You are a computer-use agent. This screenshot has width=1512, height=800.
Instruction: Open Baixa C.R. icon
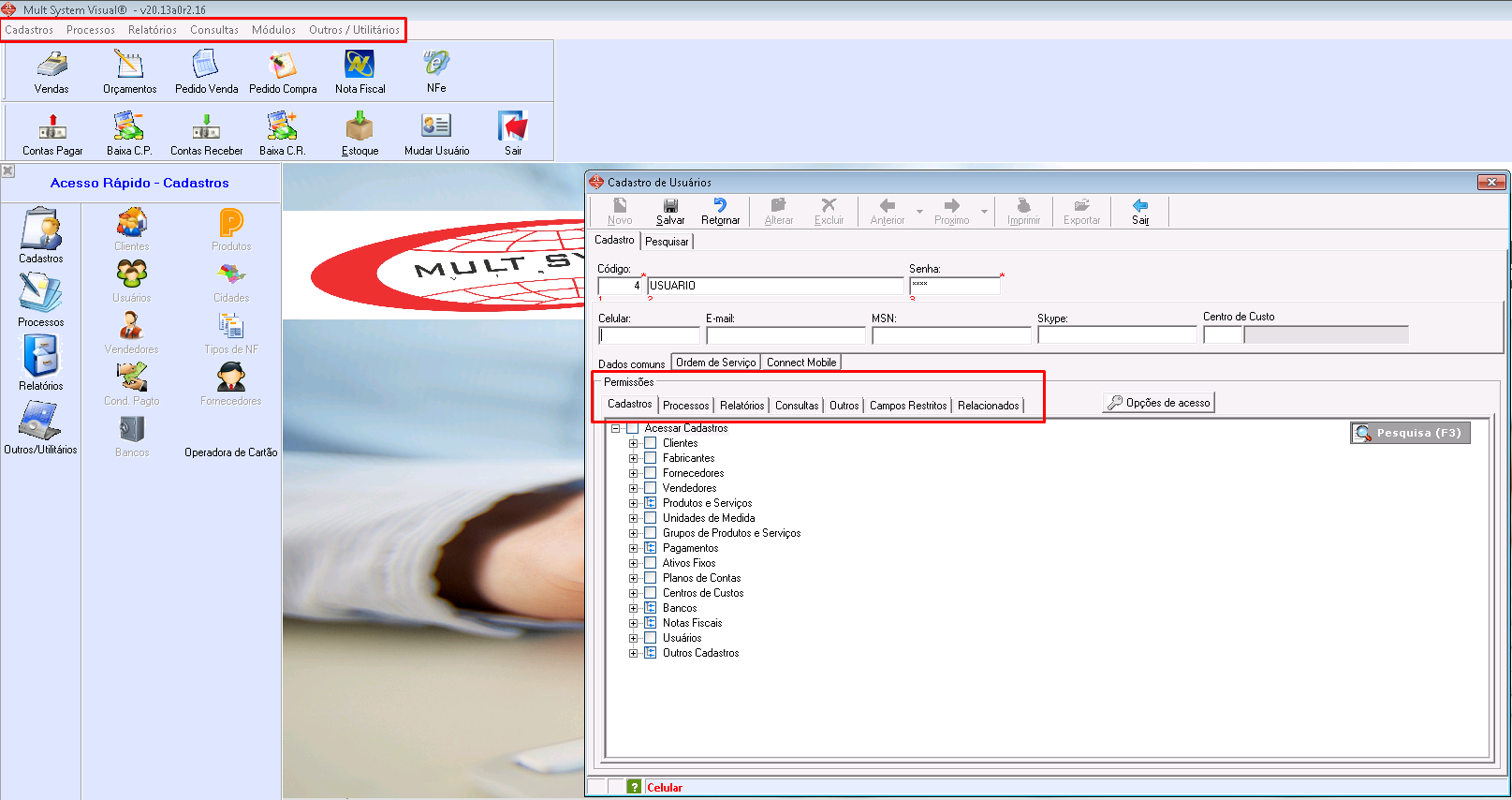[282, 133]
